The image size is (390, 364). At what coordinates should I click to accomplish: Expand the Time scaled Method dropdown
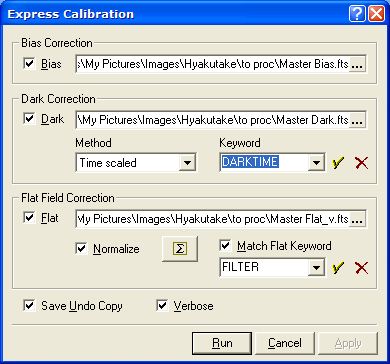[x=187, y=163]
